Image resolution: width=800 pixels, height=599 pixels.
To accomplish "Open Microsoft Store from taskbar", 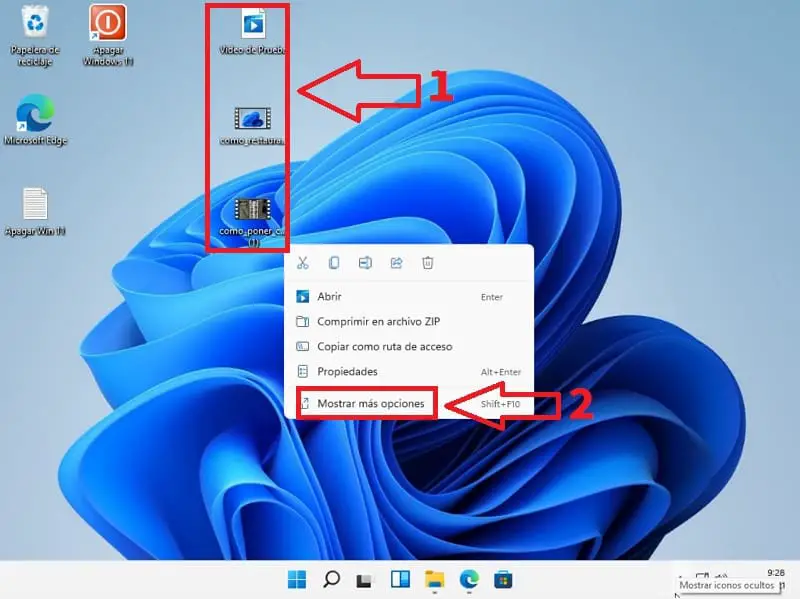I will pyautogui.click(x=503, y=580).
